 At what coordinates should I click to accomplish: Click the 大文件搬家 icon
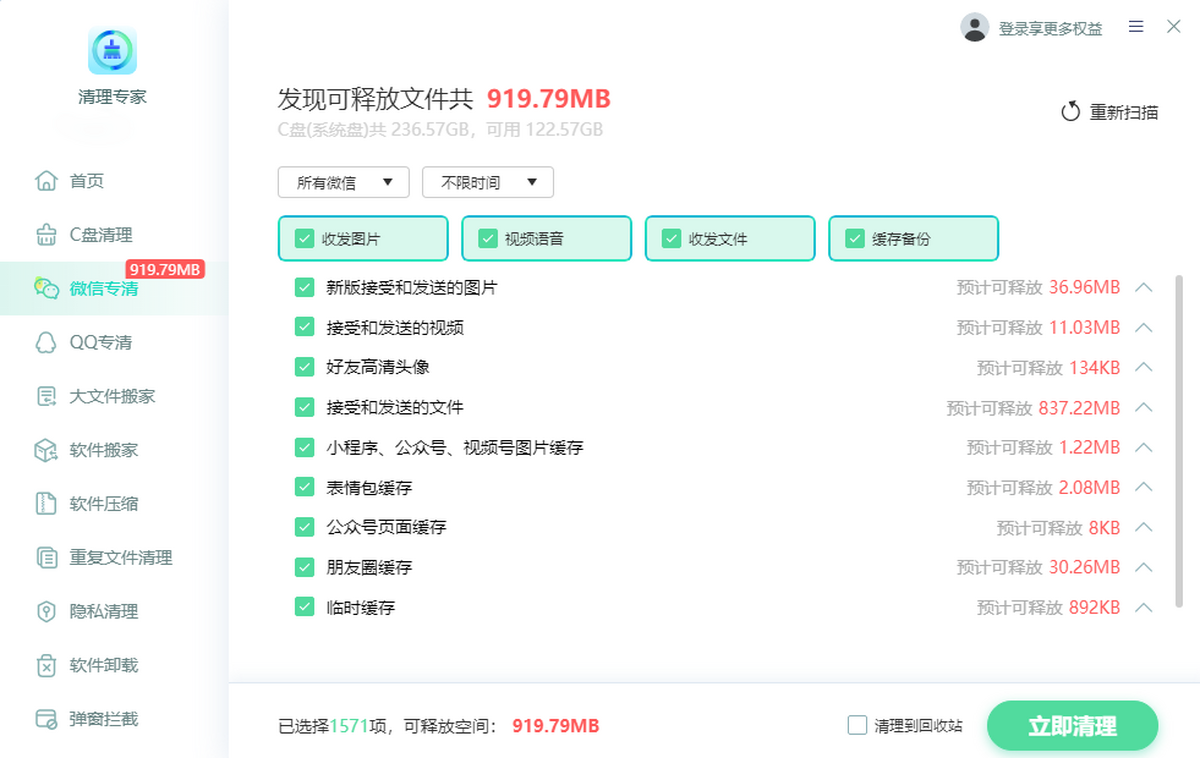(x=46, y=396)
